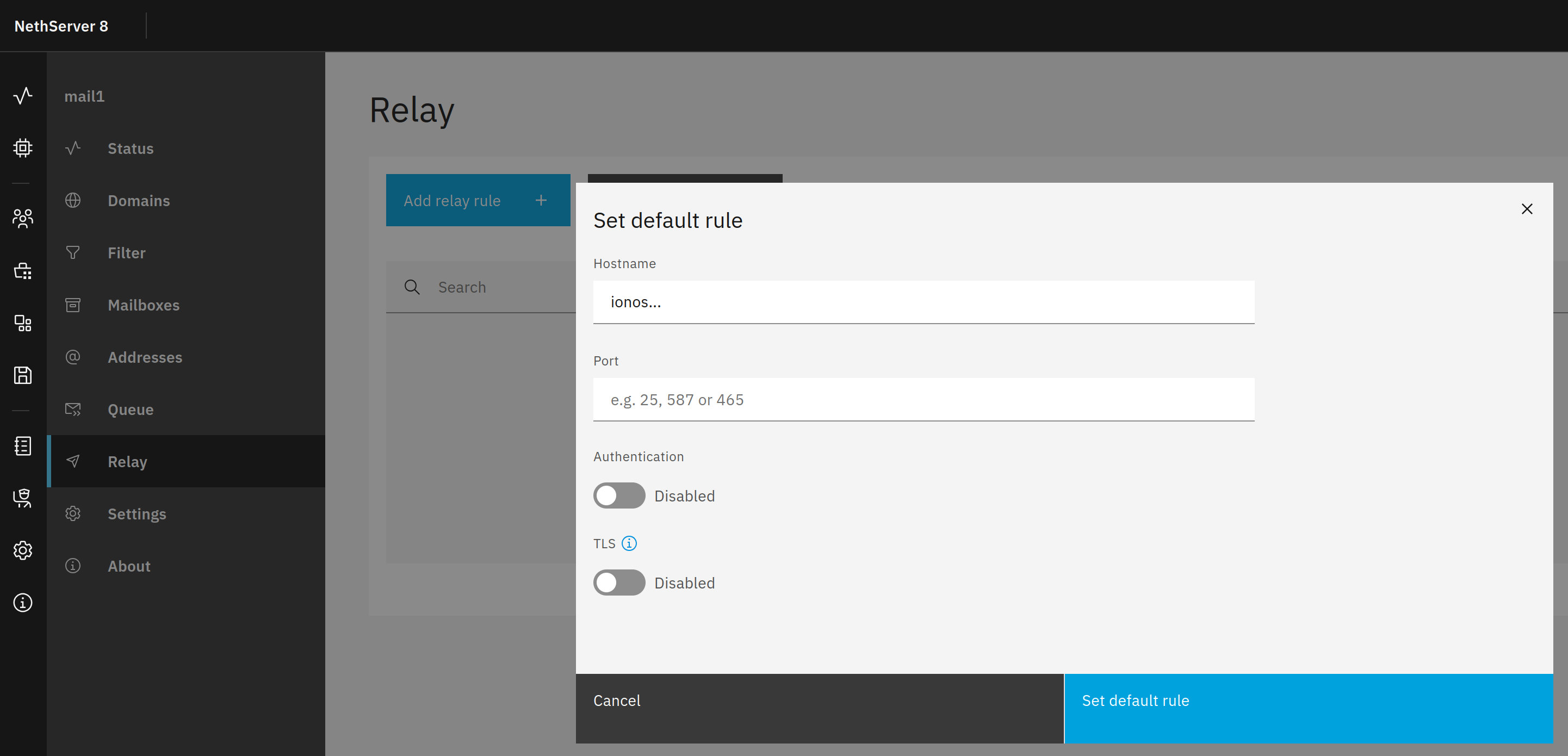Open Queue page in mail1 menu

(x=131, y=410)
